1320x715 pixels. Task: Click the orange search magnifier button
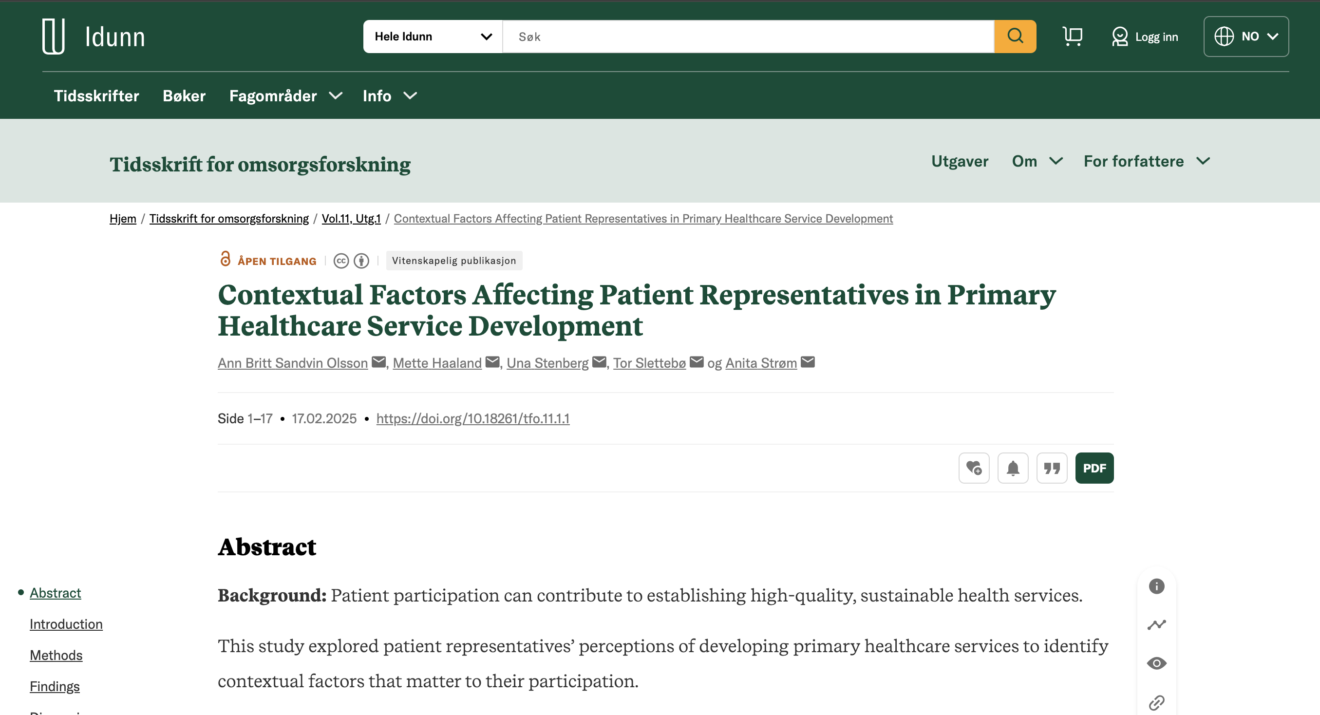tap(1015, 37)
